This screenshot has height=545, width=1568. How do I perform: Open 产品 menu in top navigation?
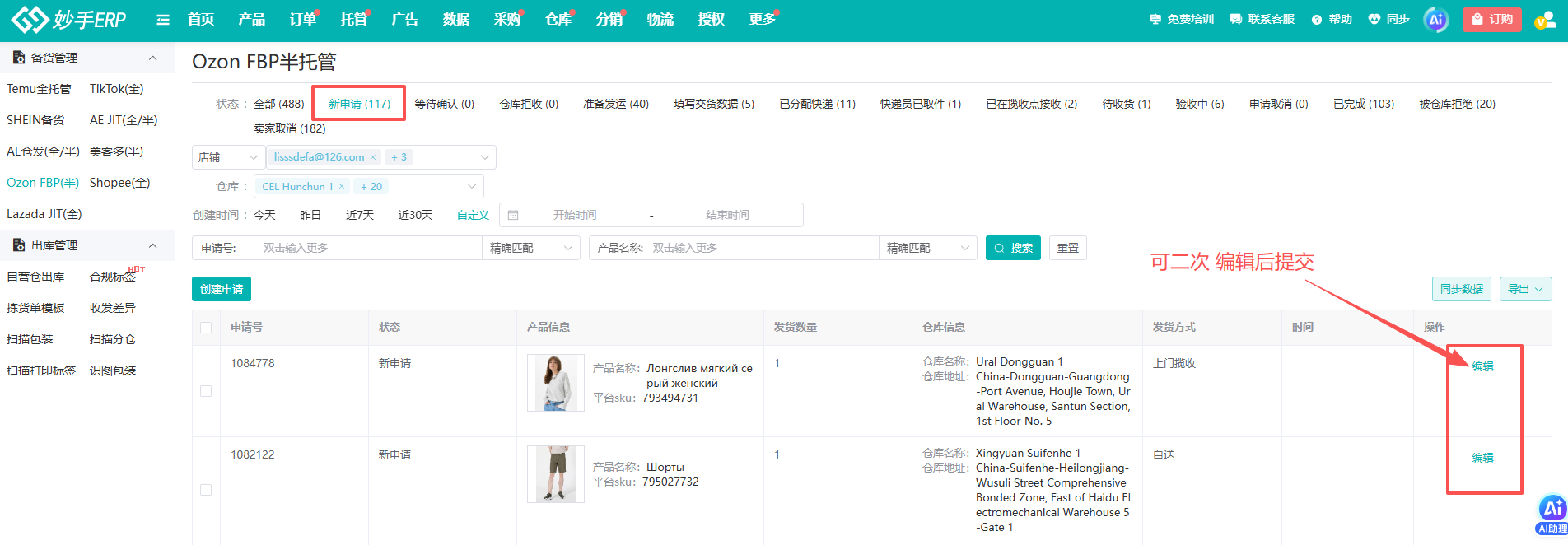[x=252, y=19]
